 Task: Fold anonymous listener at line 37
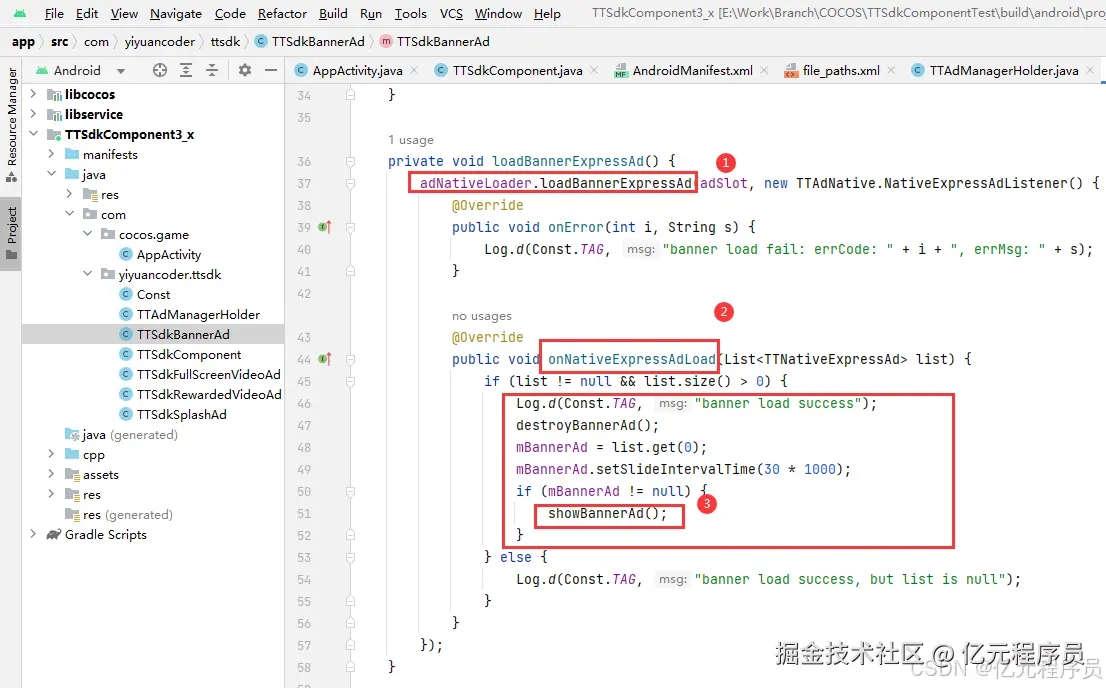point(351,183)
